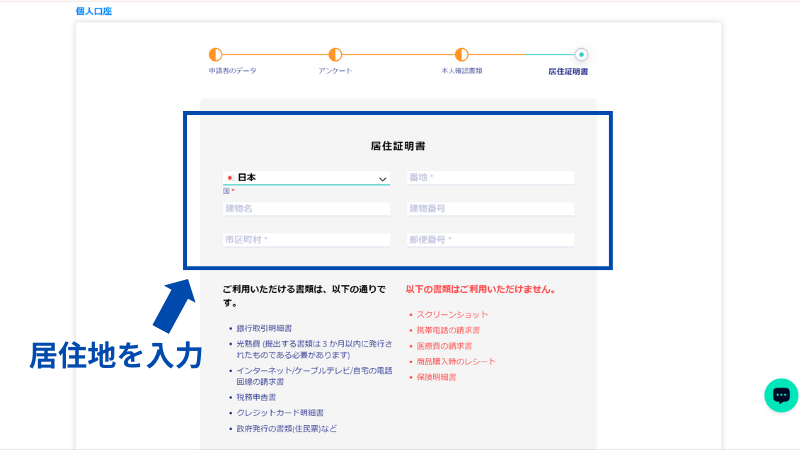Click the アンケート step circle
The image size is (800, 450).
coord(335,55)
